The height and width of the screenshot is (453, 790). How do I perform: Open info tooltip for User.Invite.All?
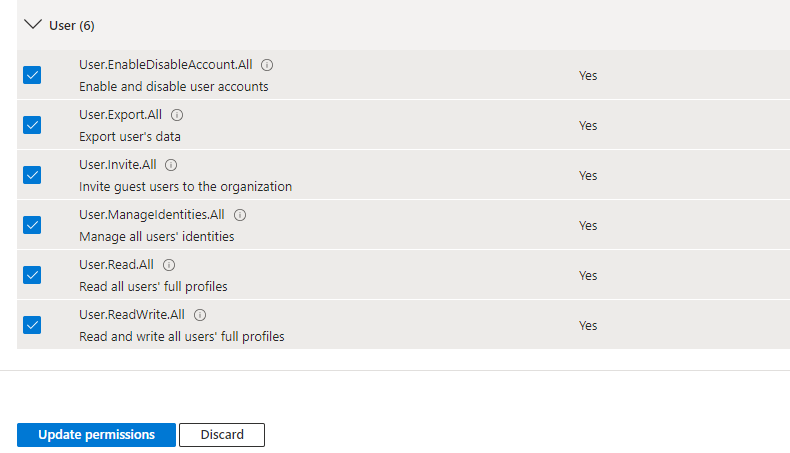click(x=171, y=165)
